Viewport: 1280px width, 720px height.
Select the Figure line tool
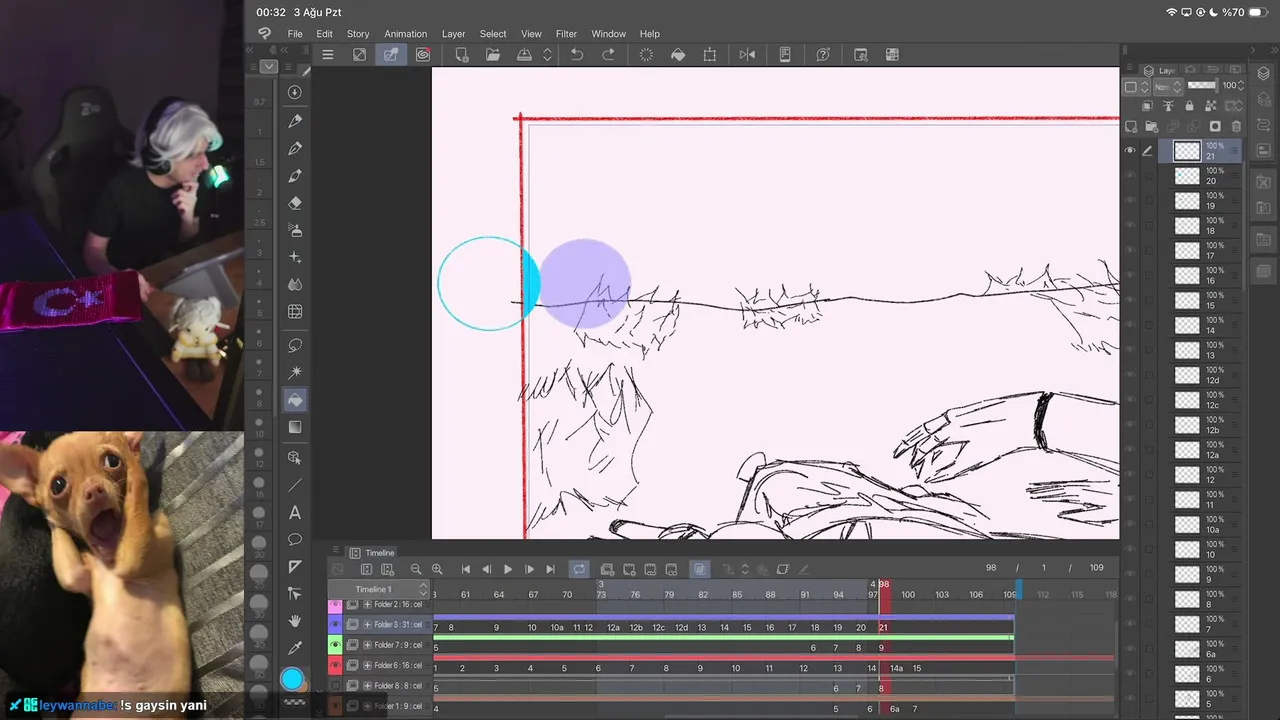click(x=295, y=485)
